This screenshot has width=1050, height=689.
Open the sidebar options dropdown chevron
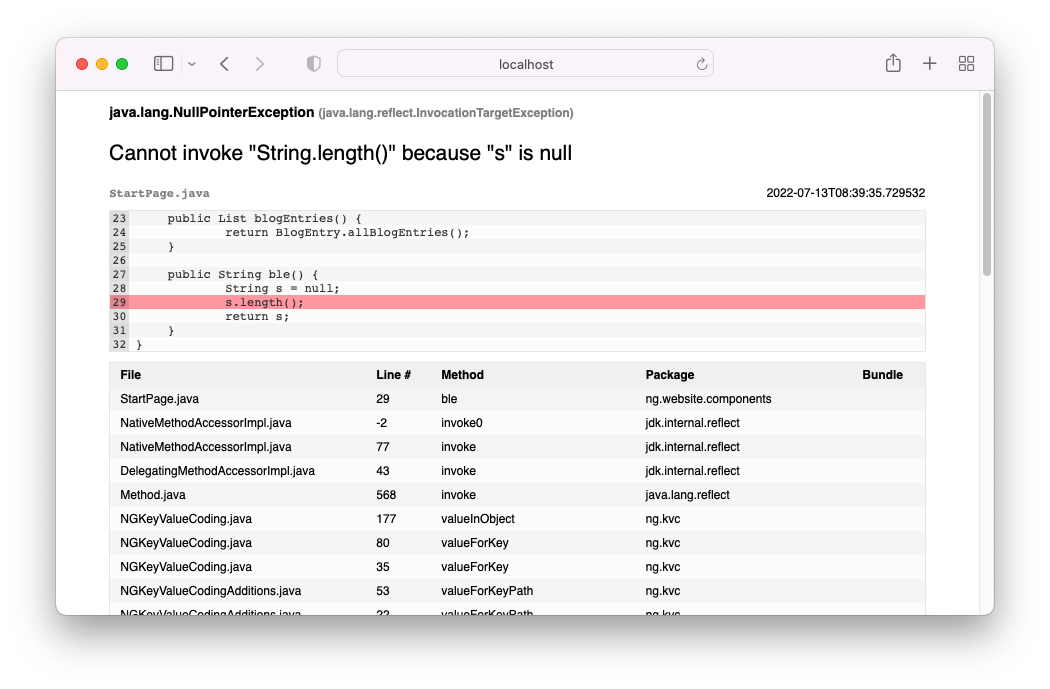pos(192,64)
